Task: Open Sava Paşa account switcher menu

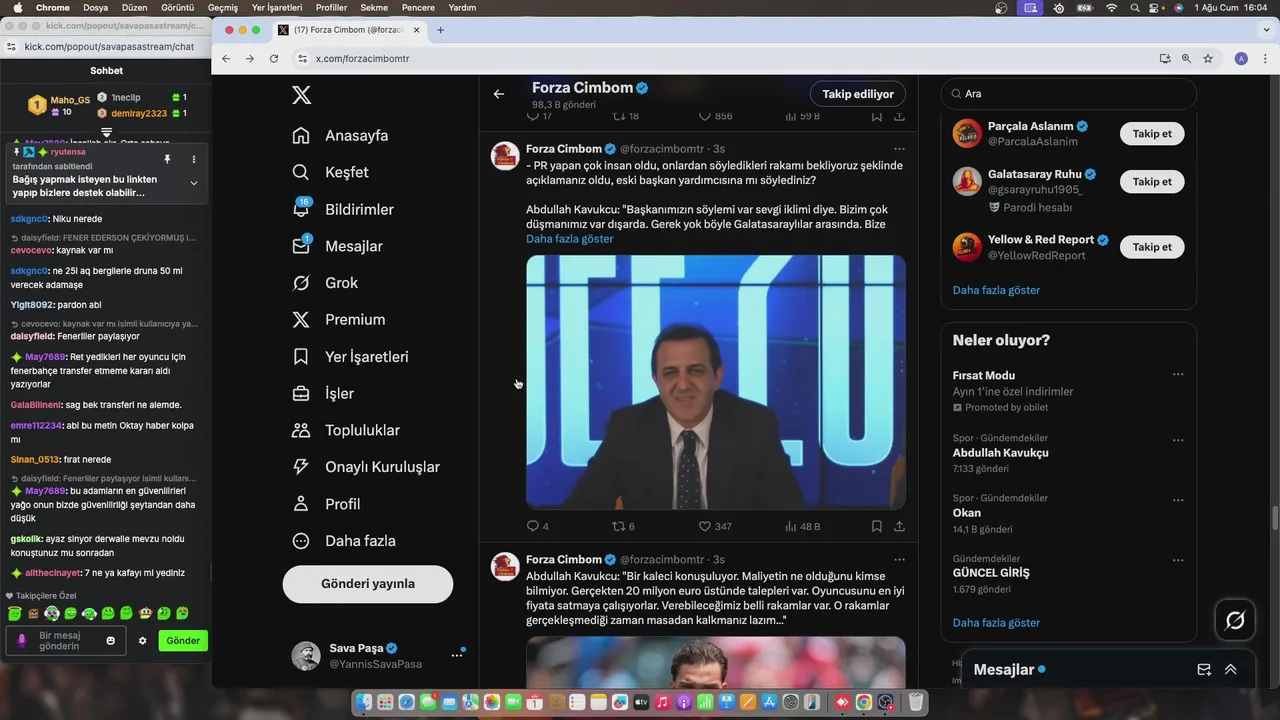Action: [457, 655]
